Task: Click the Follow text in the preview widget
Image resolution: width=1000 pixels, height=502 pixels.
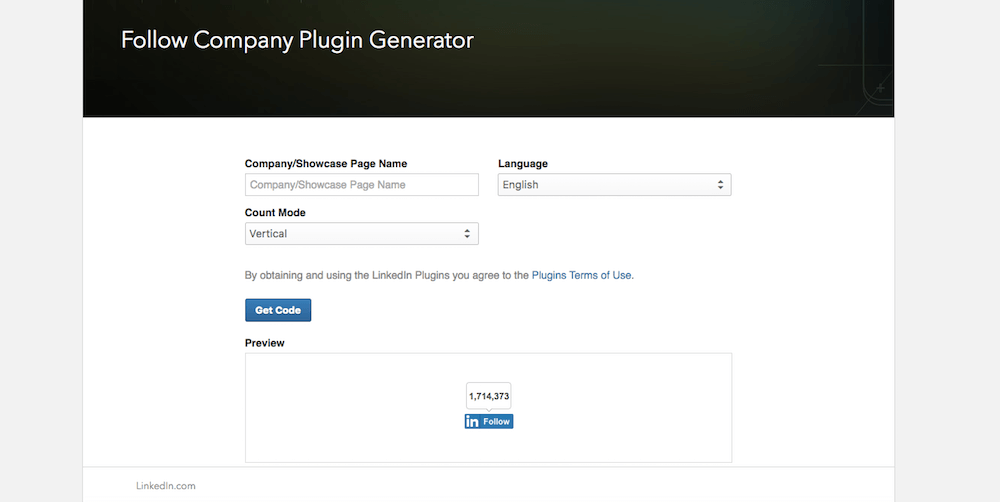Action: pos(497,422)
